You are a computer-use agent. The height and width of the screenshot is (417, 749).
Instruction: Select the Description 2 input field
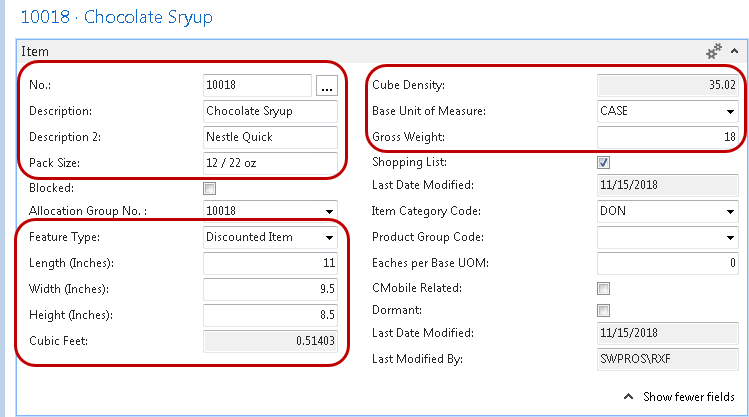pyautogui.click(x=270, y=136)
